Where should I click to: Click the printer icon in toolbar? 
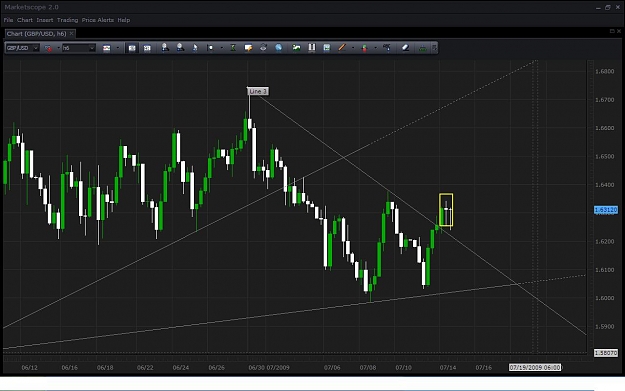point(263,48)
